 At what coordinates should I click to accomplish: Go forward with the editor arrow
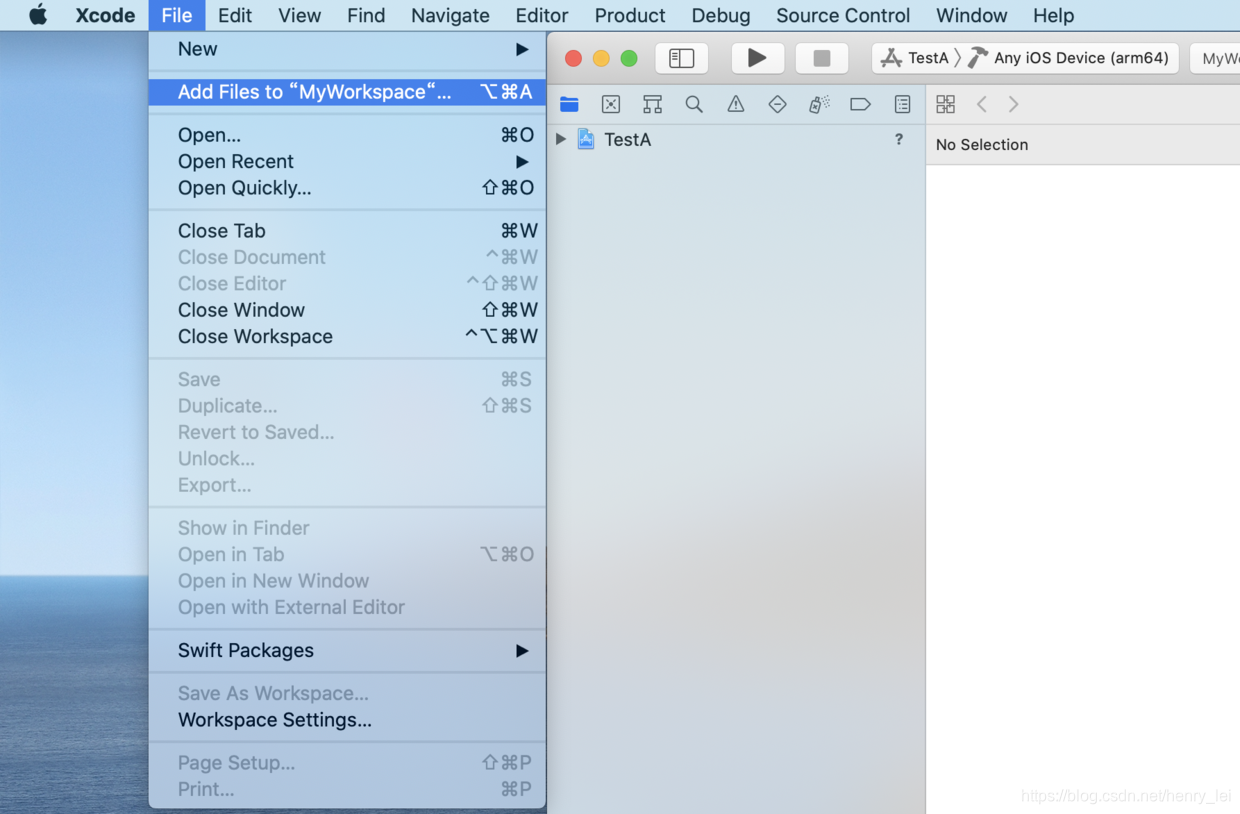click(1014, 104)
